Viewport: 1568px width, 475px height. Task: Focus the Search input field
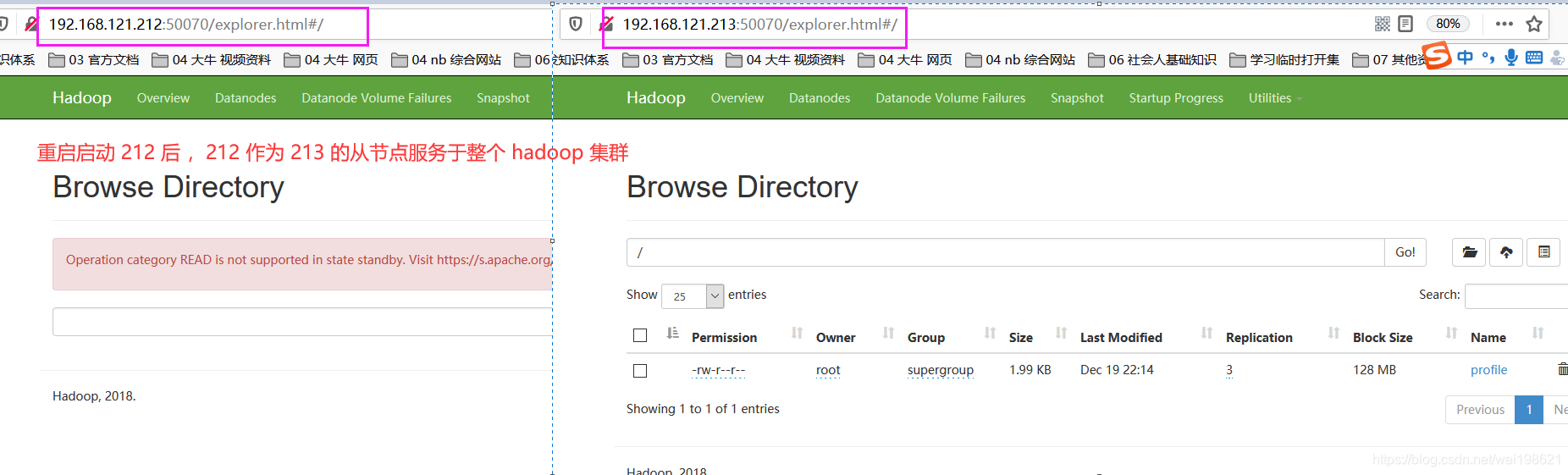coord(1516,295)
